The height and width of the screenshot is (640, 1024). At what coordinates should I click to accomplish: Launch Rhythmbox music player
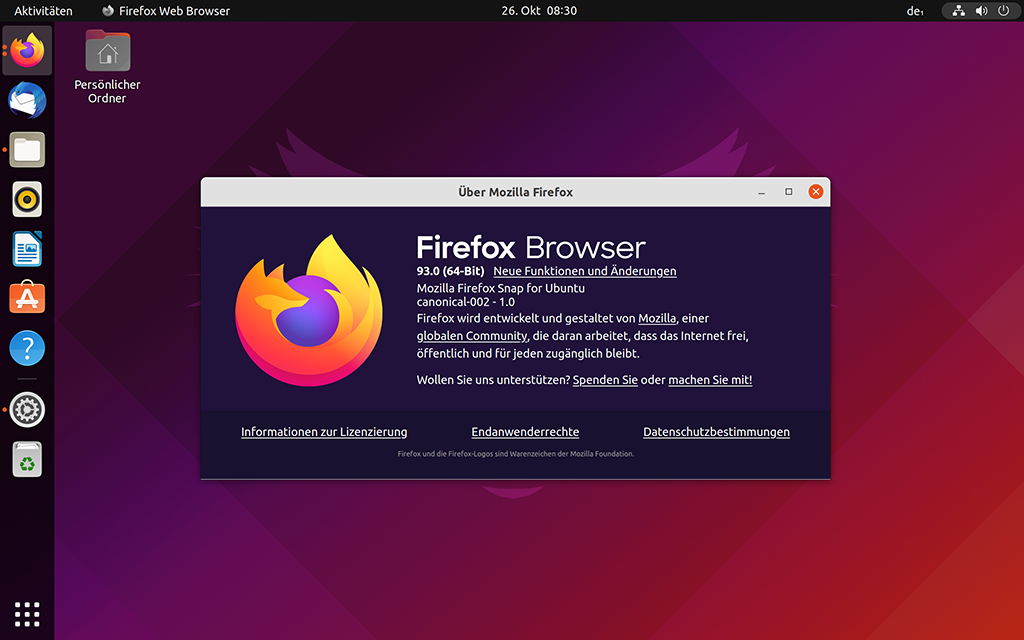27,199
